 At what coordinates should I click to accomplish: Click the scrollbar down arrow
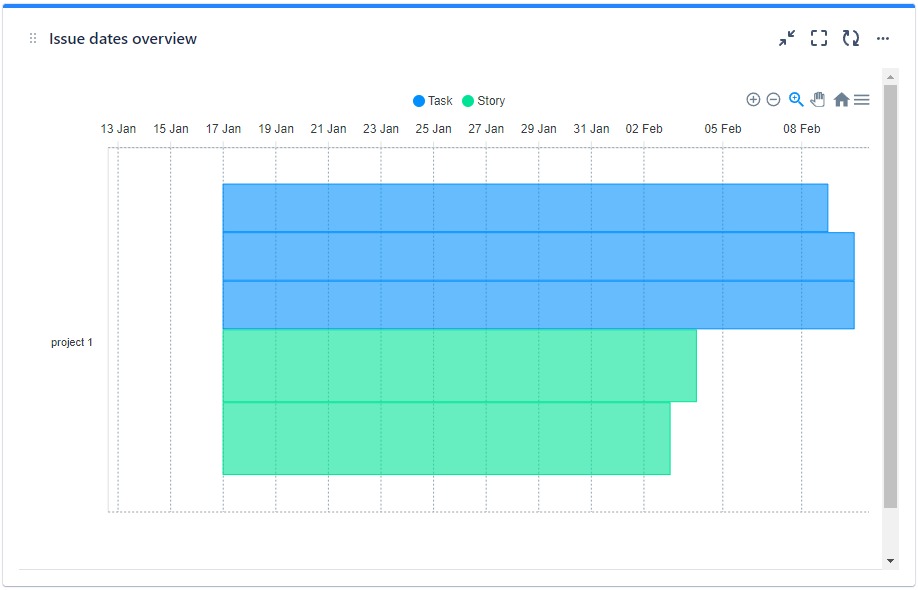tap(890, 561)
